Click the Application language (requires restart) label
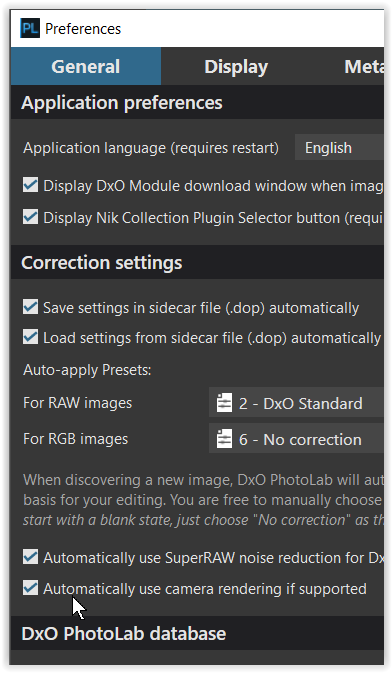Screen dimensions: 392x673 tap(151, 148)
